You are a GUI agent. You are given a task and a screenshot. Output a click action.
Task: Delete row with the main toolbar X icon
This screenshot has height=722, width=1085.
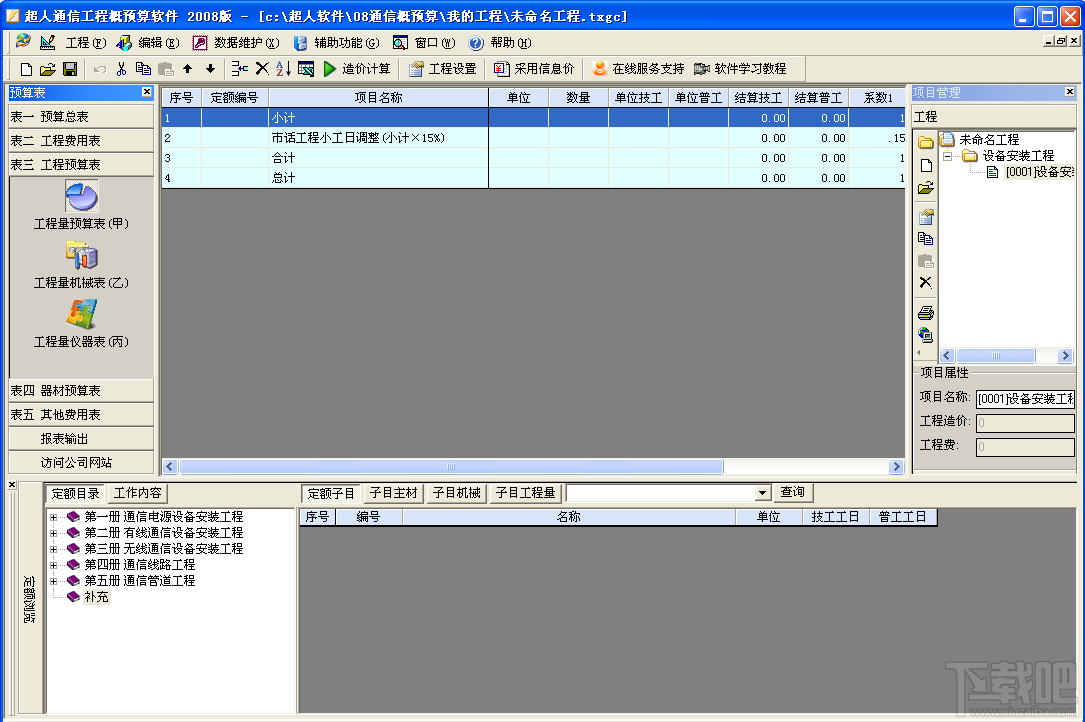pos(262,69)
